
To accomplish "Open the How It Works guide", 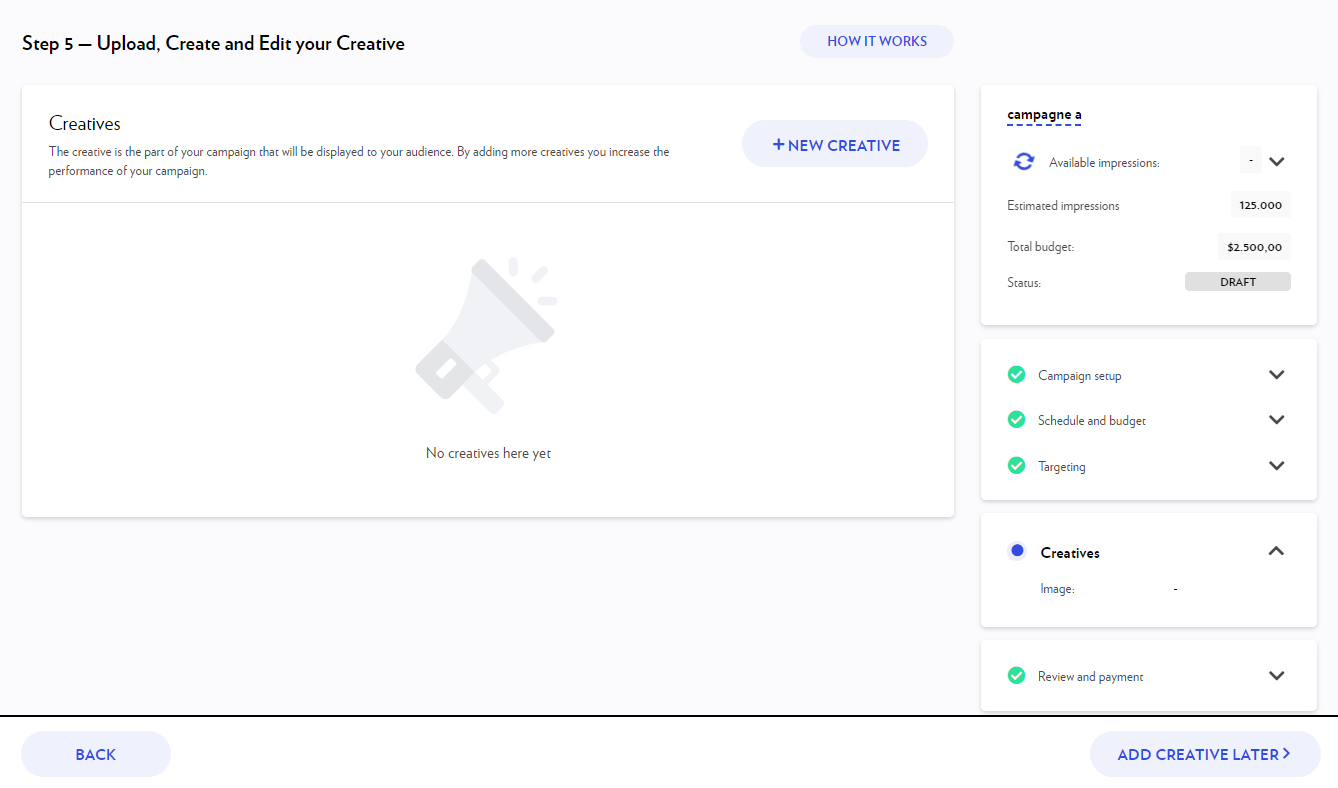I will click(x=876, y=41).
